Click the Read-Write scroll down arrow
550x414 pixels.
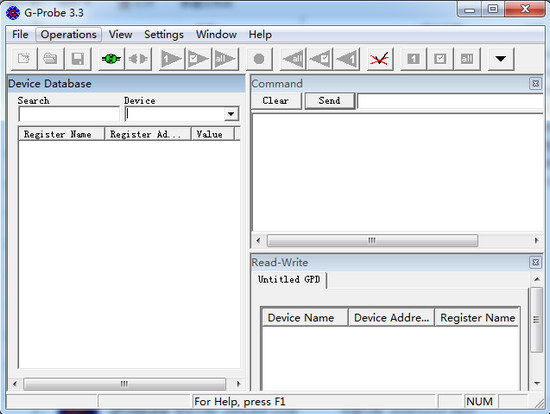(x=537, y=383)
